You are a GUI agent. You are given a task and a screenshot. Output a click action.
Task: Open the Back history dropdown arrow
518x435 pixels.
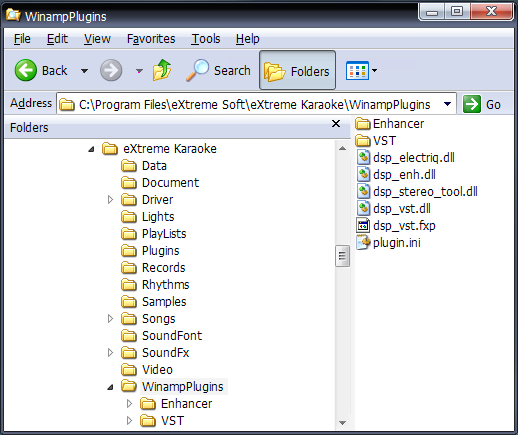(x=84, y=71)
